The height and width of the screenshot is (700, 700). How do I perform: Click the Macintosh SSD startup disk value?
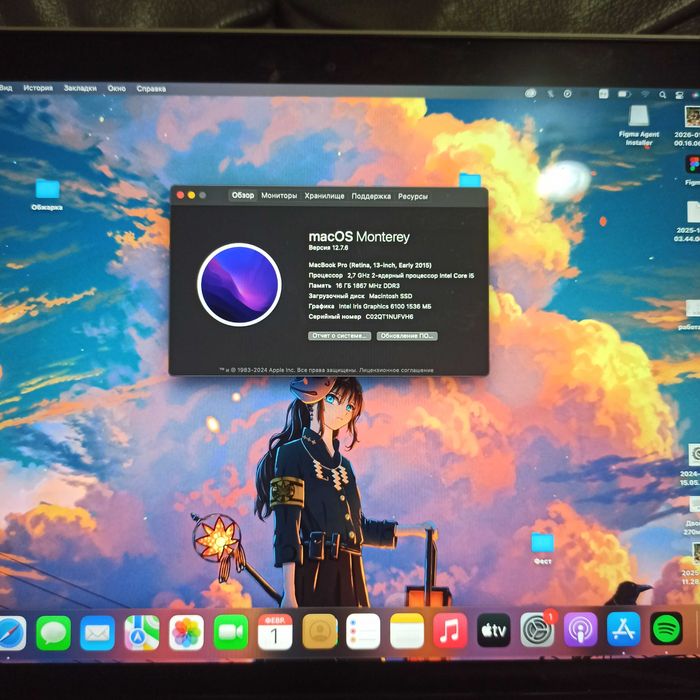(x=391, y=296)
